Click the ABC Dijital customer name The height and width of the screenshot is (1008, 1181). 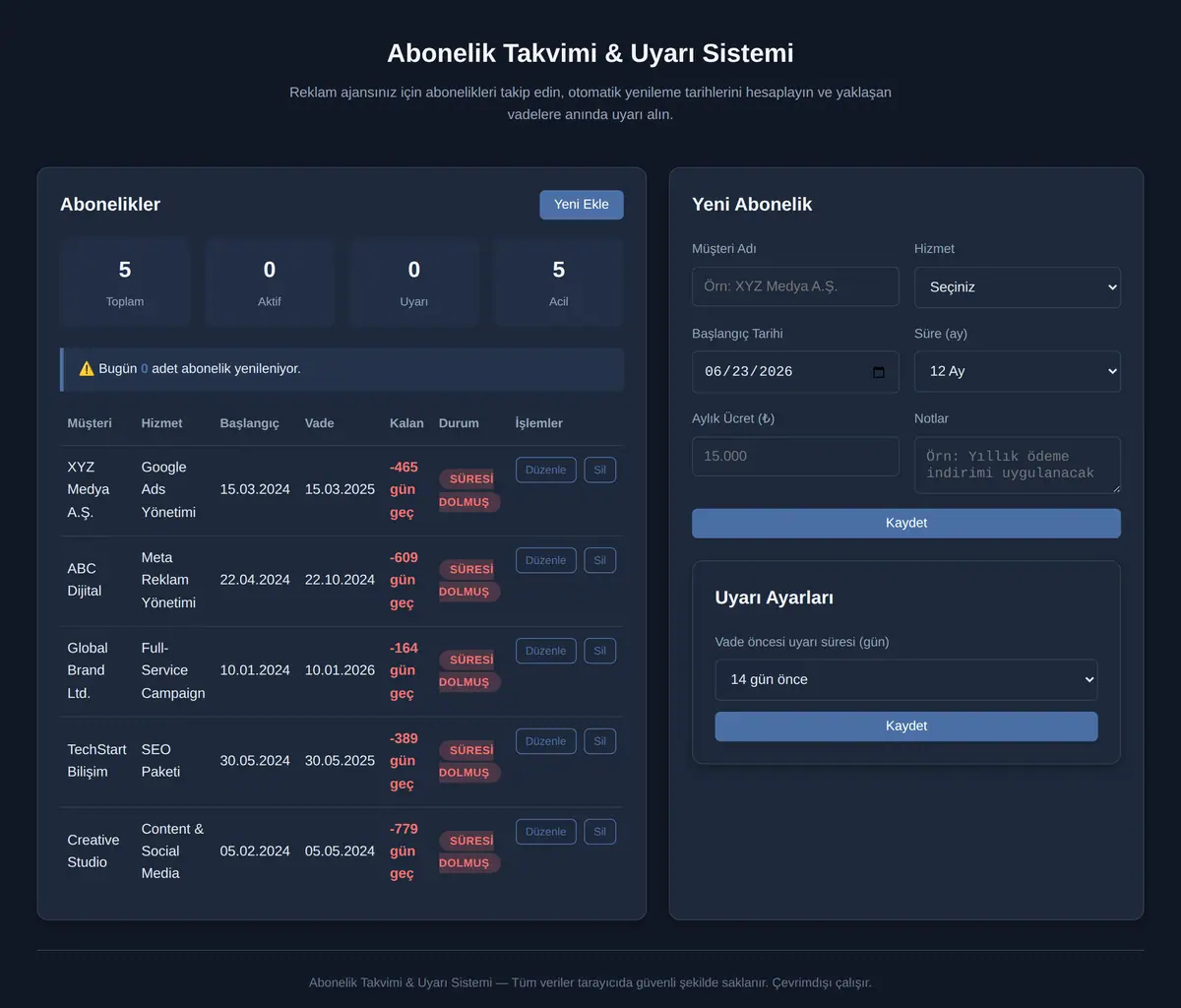click(85, 580)
